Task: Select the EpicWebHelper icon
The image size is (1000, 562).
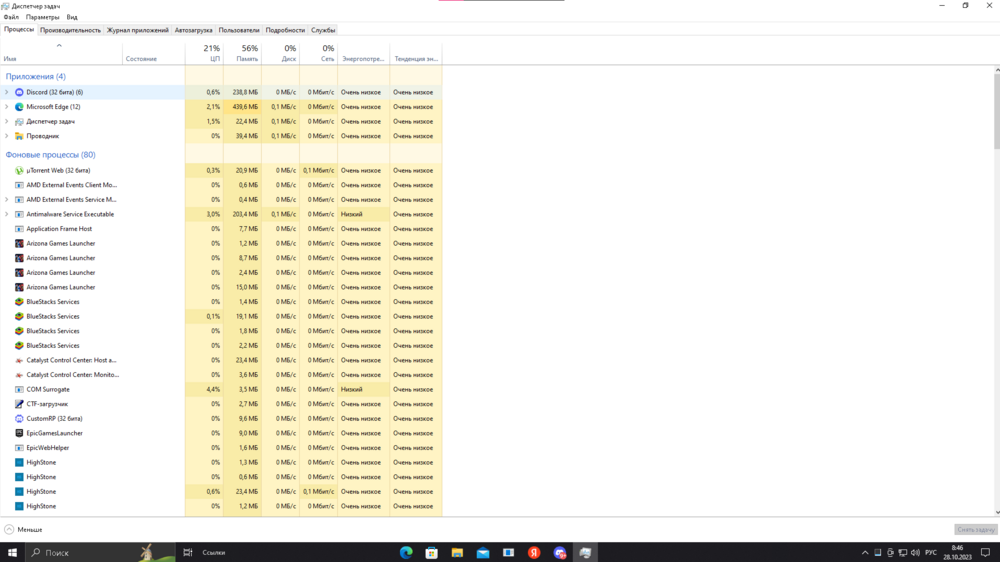Action: 19,448
